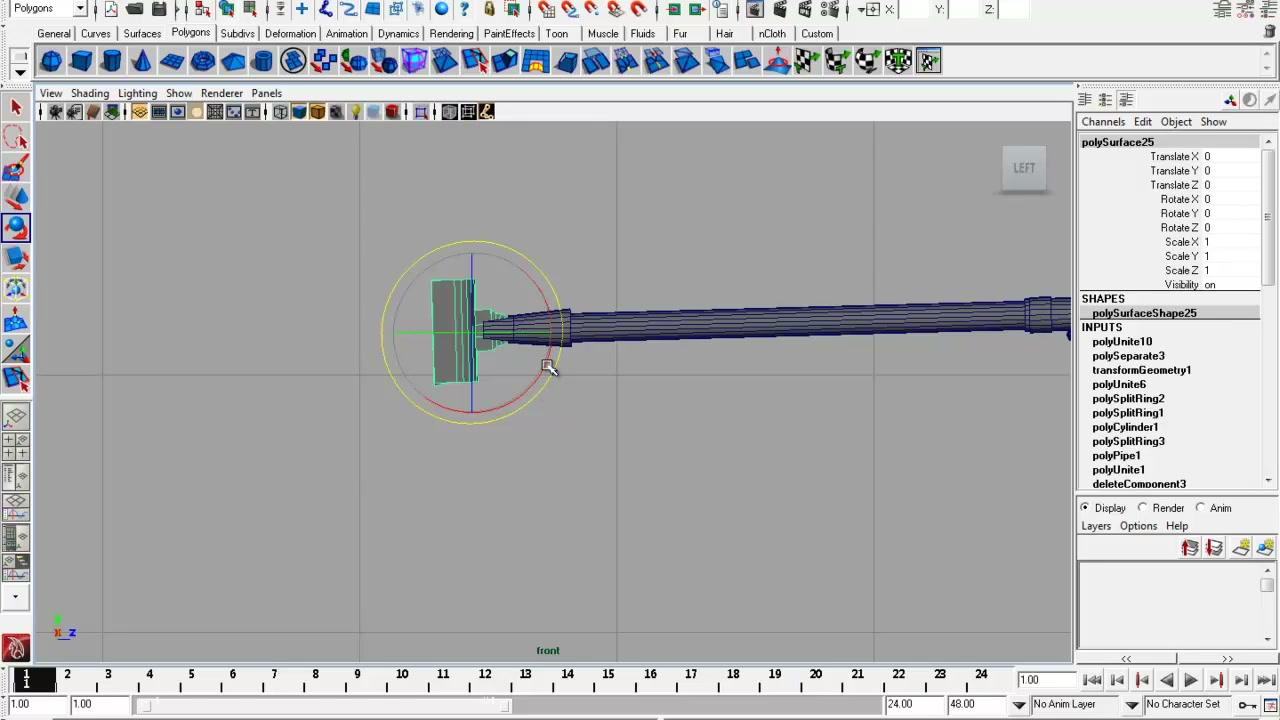Click the Translate X value field
This screenshot has width=1280, height=720.
click(x=1230, y=157)
